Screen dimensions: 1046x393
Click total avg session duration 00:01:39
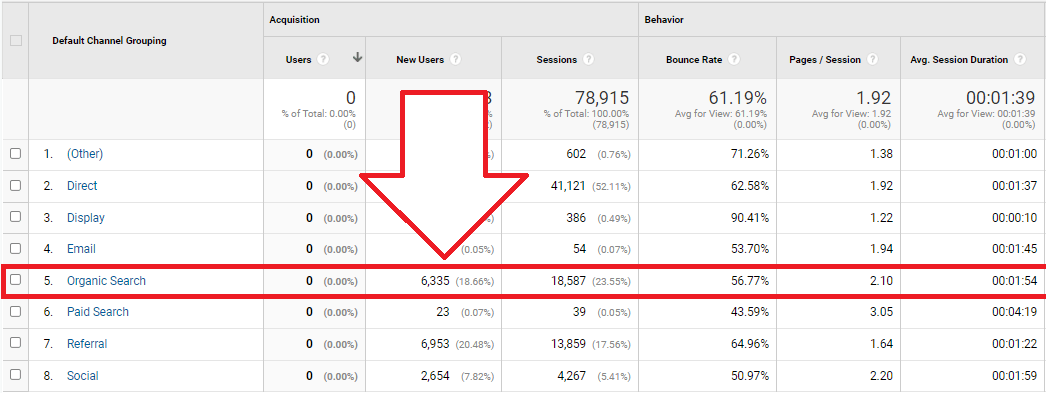(1000, 98)
